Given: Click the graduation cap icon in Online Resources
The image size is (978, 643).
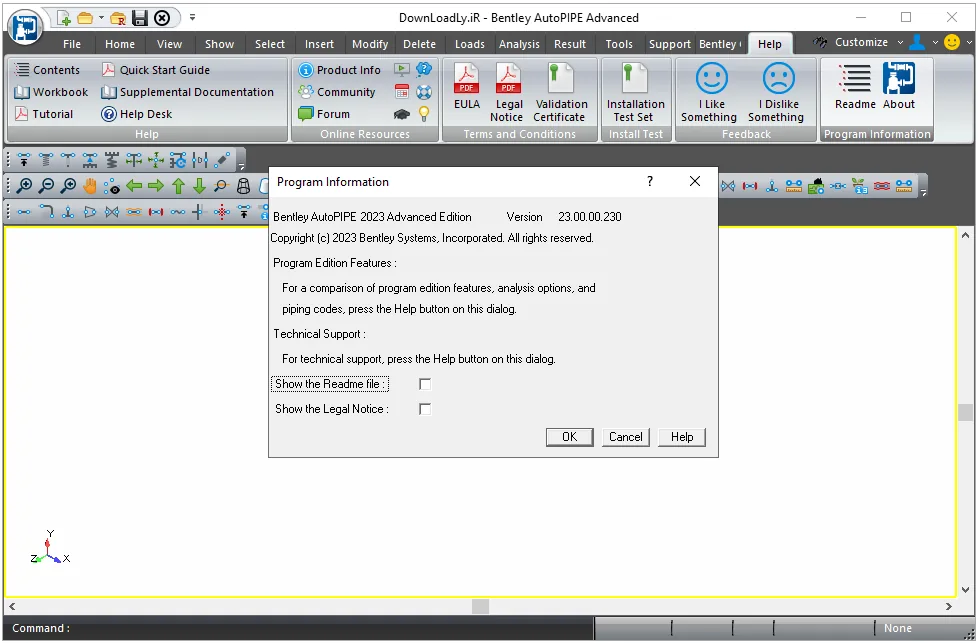Looking at the screenshot, I should [x=402, y=114].
